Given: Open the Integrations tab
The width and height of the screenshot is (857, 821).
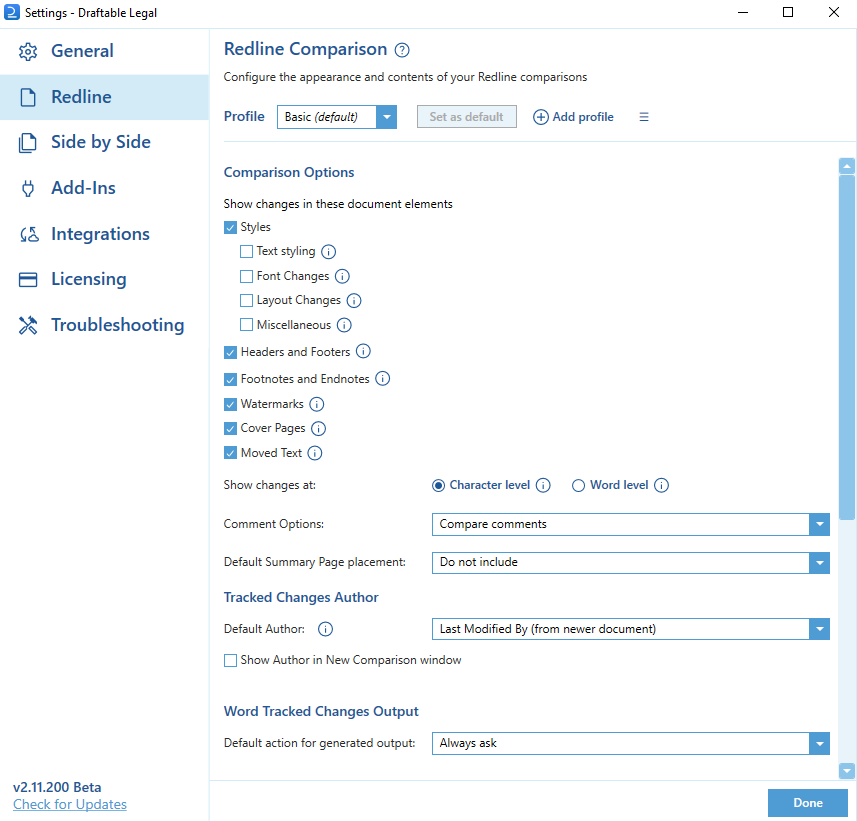Looking at the screenshot, I should point(104,234).
